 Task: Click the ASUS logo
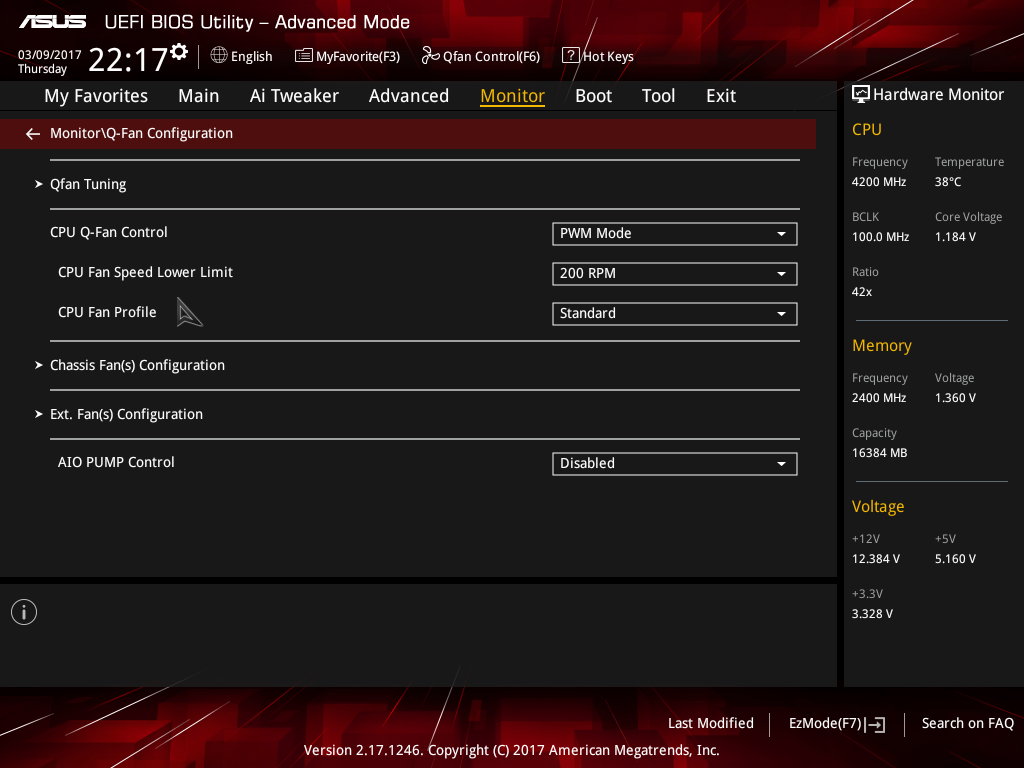53,22
